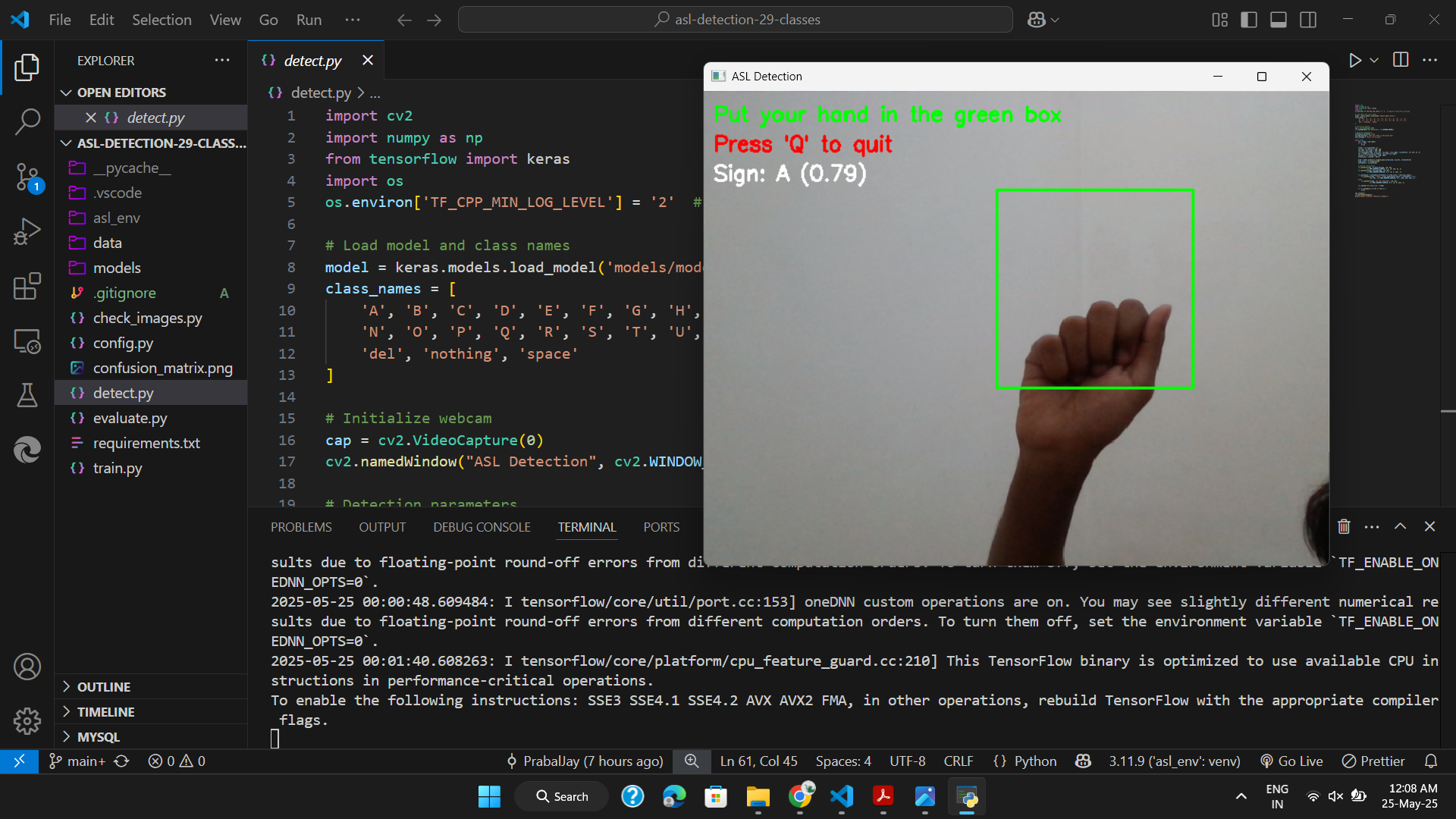
Task: Open the Extensions view
Action: (27, 286)
